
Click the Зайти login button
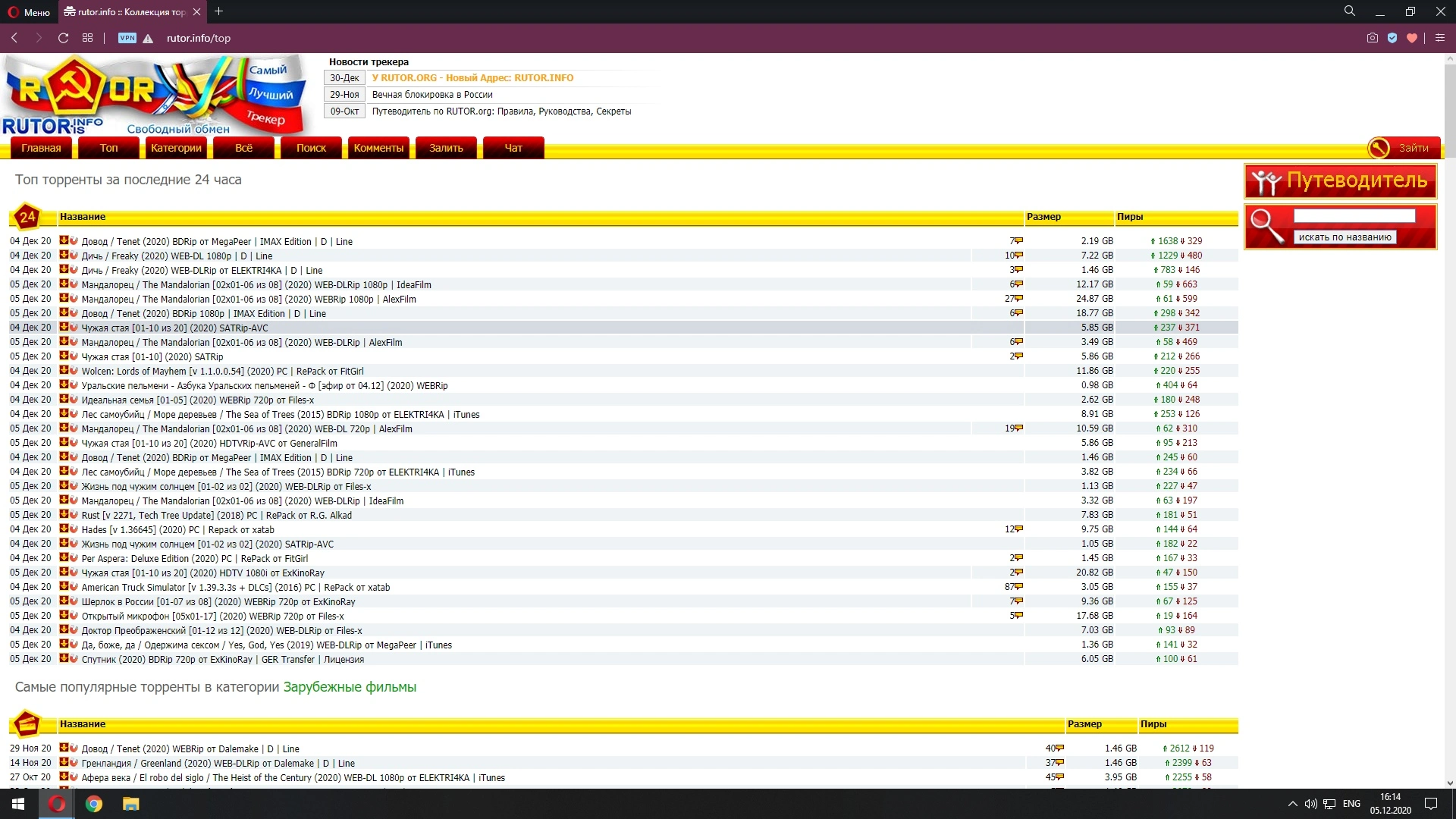click(1404, 148)
